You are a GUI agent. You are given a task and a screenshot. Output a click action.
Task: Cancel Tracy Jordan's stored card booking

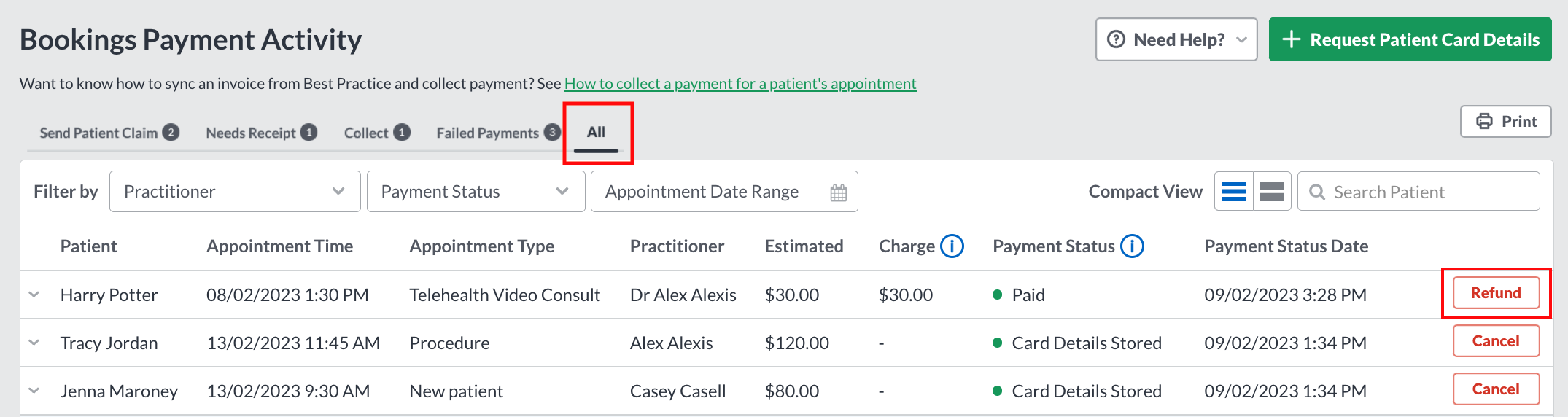(1496, 341)
